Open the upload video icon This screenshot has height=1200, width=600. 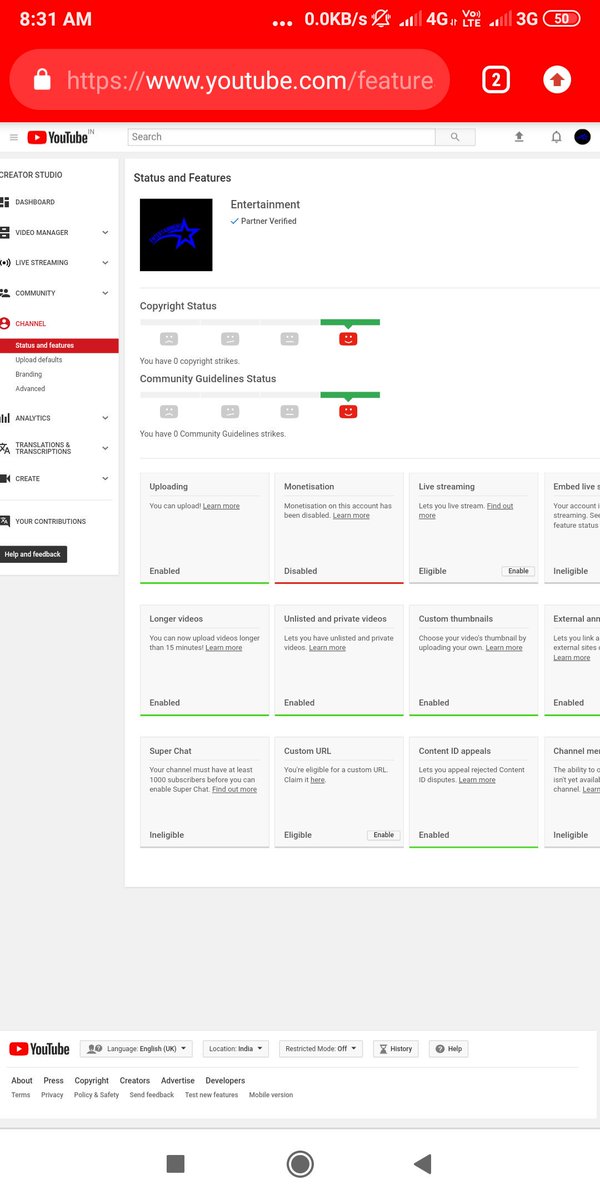519,137
